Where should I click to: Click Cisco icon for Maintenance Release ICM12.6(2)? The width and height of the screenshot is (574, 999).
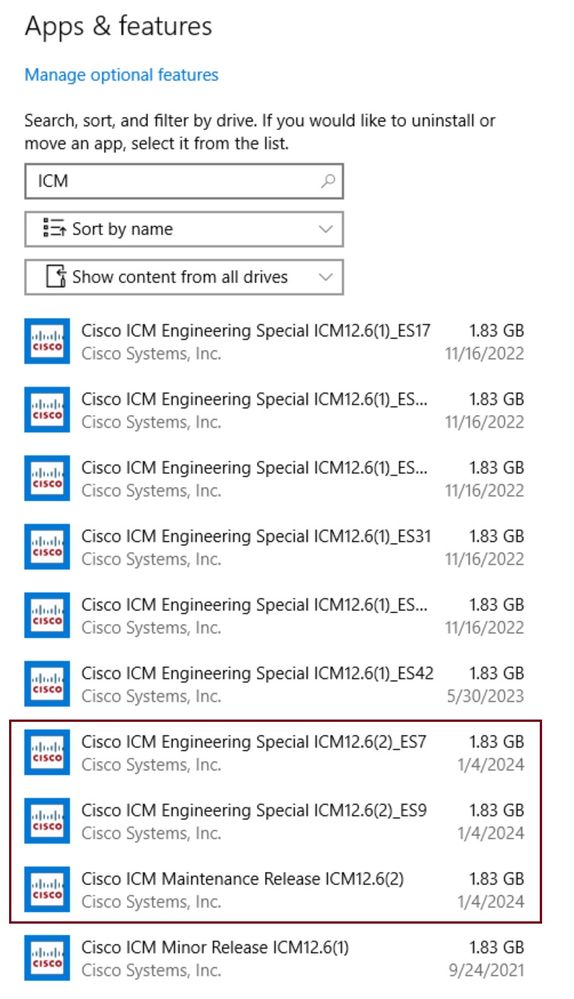tap(47, 889)
